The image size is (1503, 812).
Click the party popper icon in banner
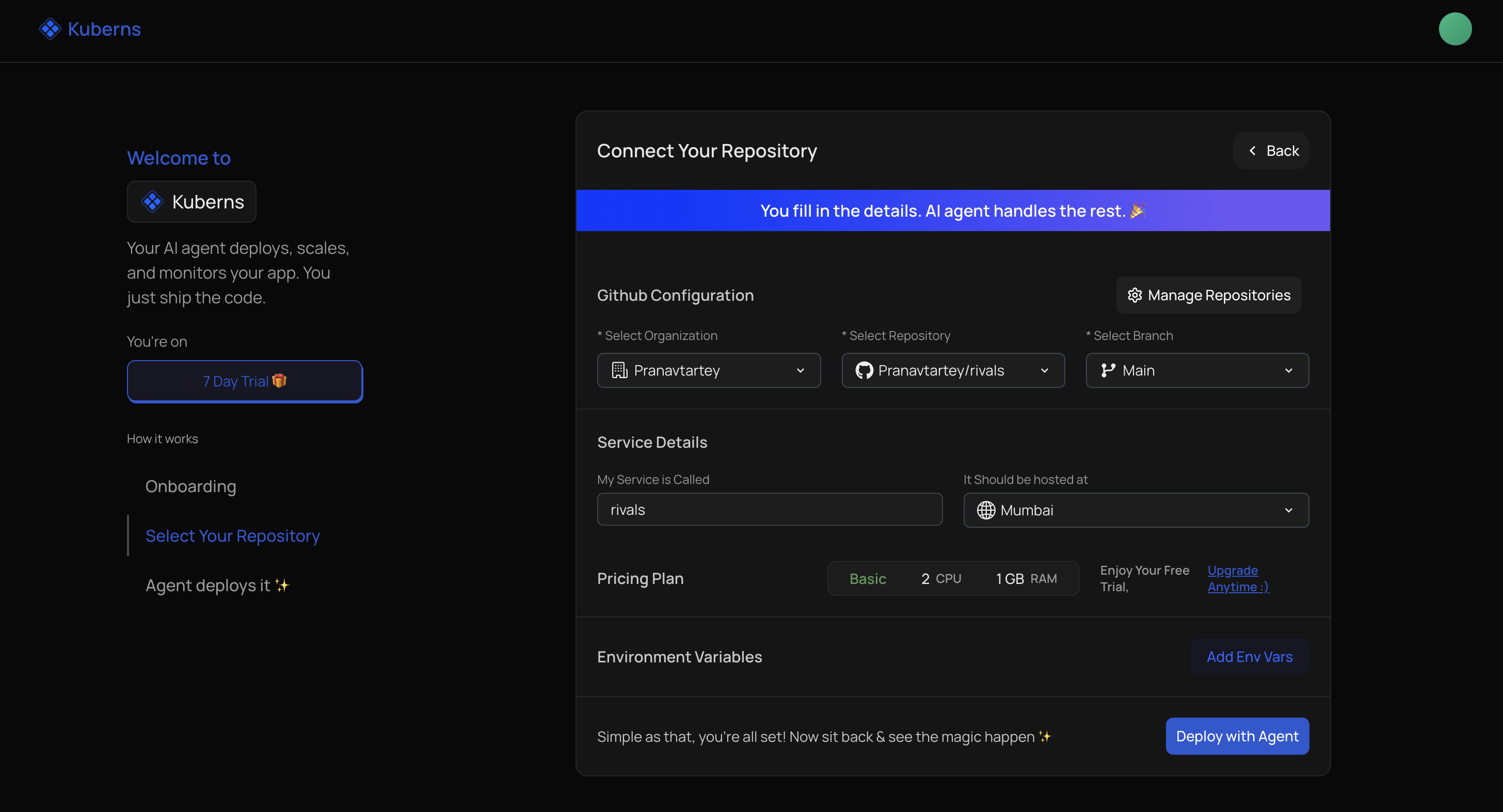click(1138, 210)
